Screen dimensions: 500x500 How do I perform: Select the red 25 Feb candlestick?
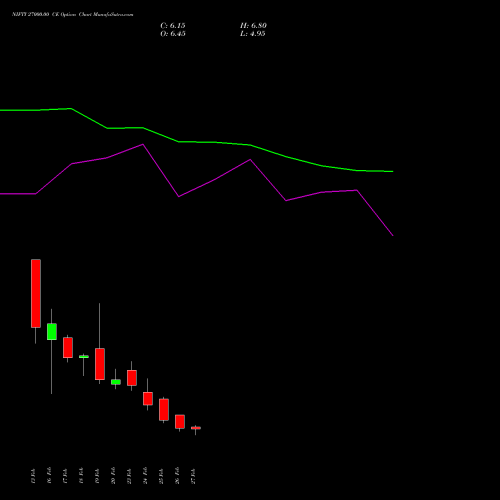[164, 410]
